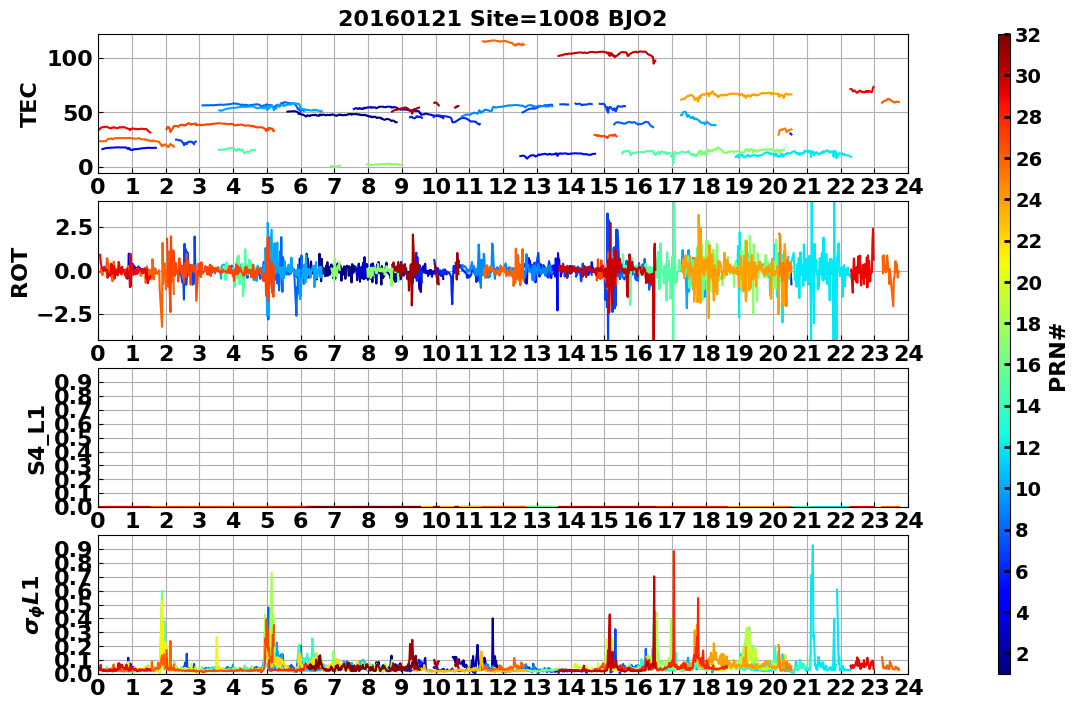Click the cyan colorbar region near 12
The image size is (1077, 709).
[1004, 447]
